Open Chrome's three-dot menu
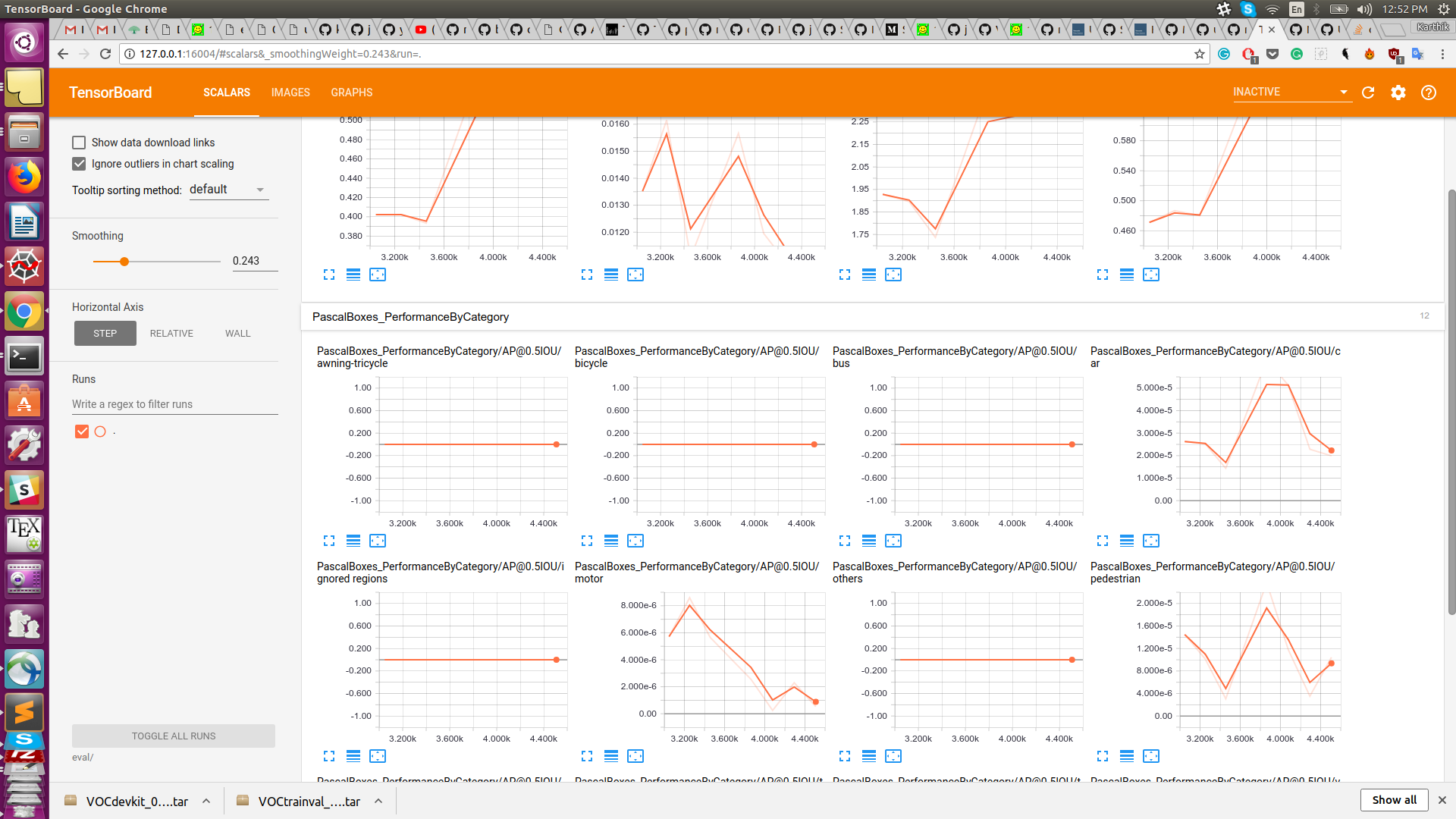Screen dimensions: 1456x819 click(x=1442, y=54)
